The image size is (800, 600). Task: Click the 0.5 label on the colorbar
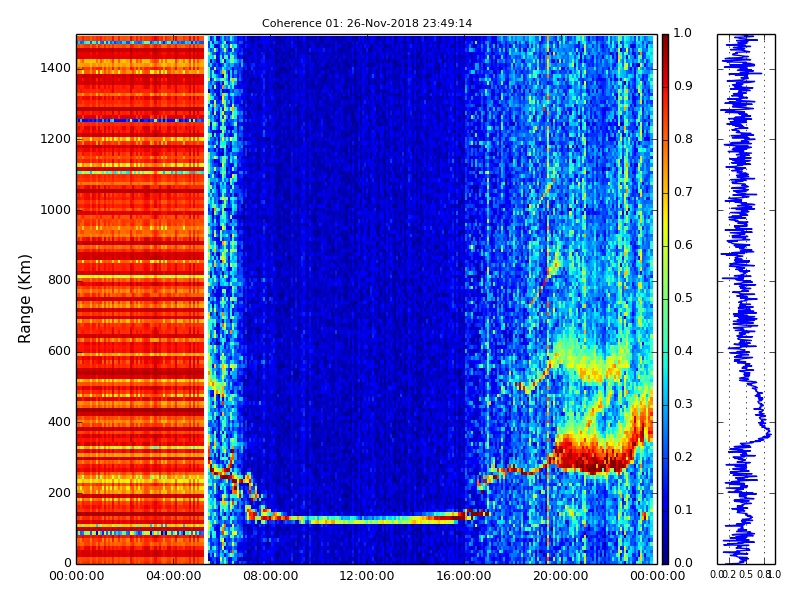683,298
